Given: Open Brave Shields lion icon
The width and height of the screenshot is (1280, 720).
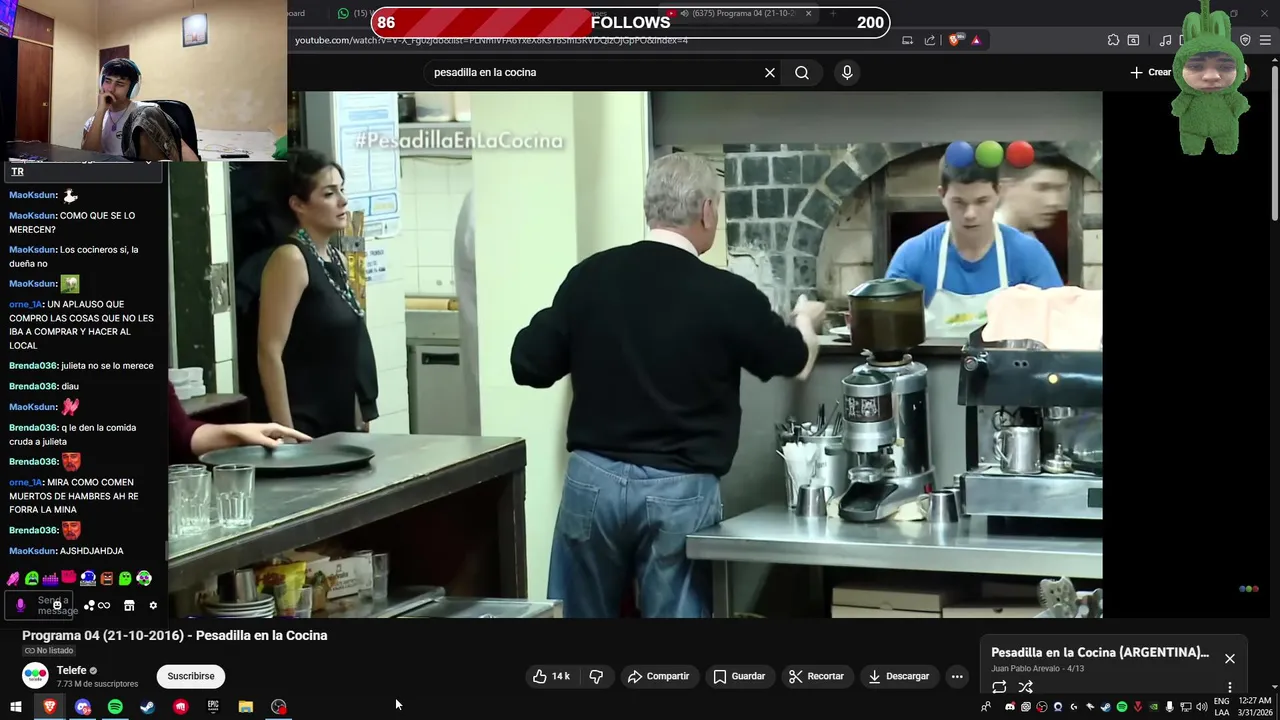Looking at the screenshot, I should coord(955,40).
